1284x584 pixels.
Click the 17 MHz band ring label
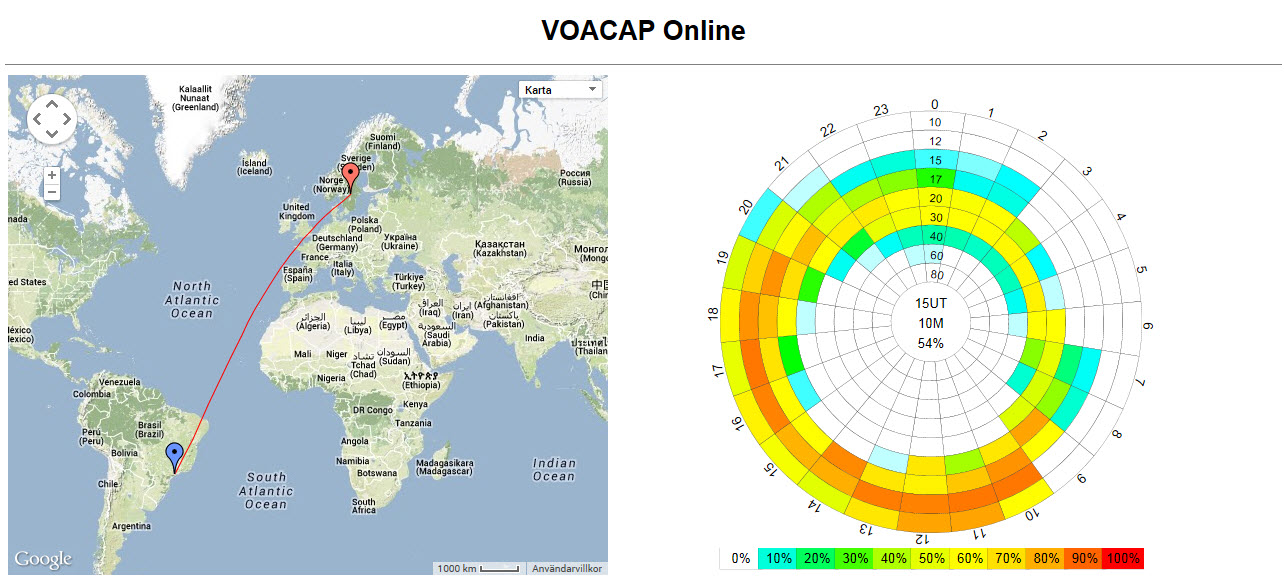pyautogui.click(x=935, y=179)
